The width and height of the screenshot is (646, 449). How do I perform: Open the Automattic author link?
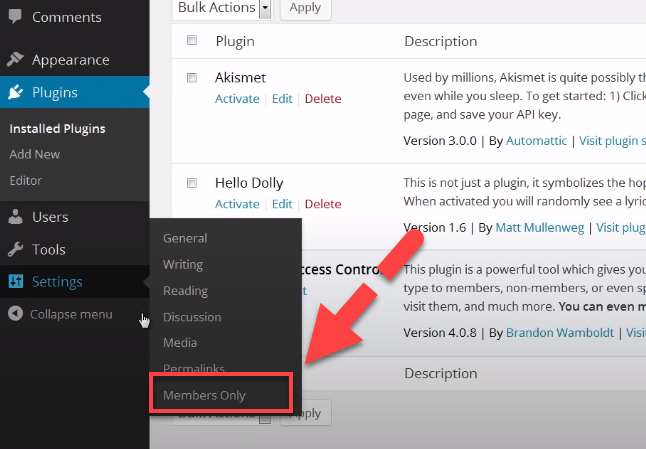pyautogui.click(x=536, y=141)
